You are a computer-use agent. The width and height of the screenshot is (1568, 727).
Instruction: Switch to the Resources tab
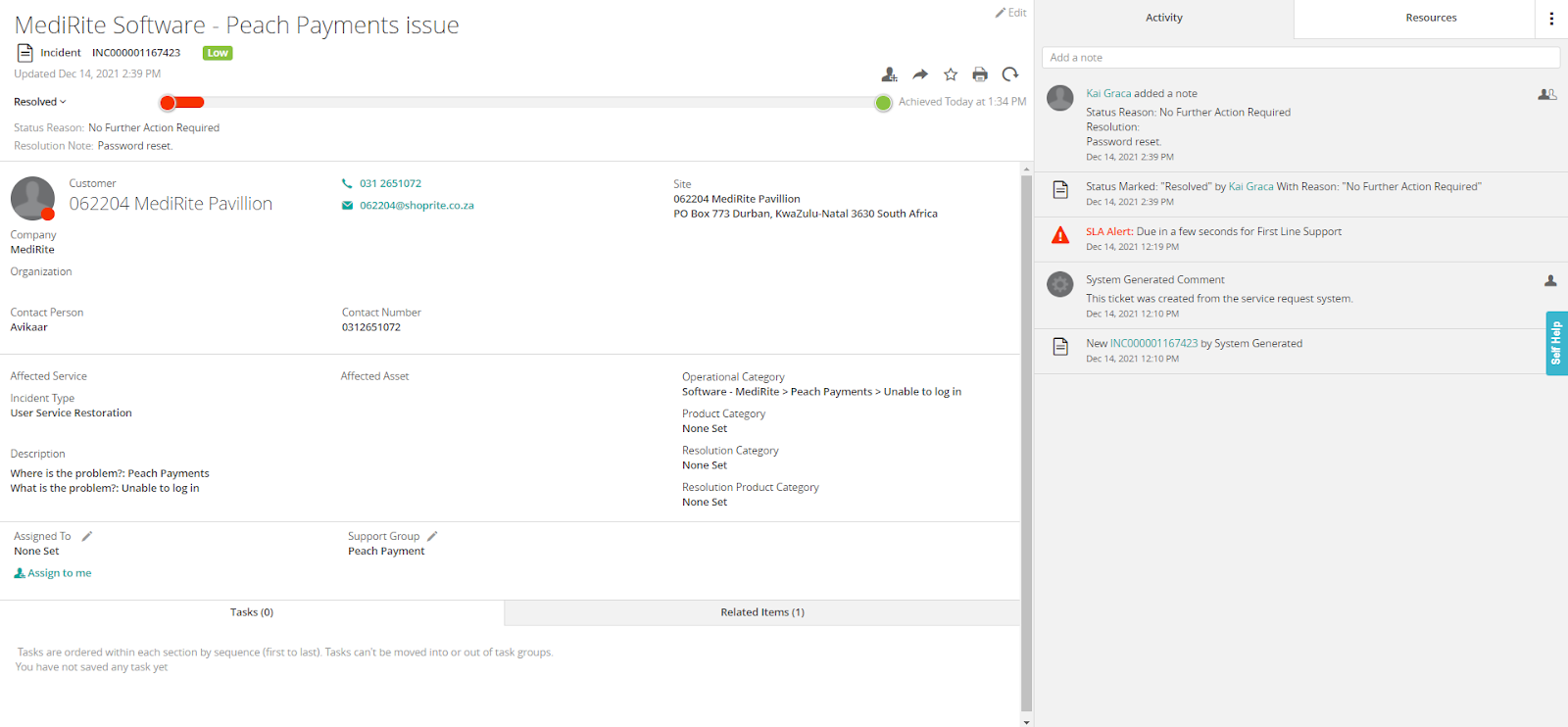[1431, 18]
